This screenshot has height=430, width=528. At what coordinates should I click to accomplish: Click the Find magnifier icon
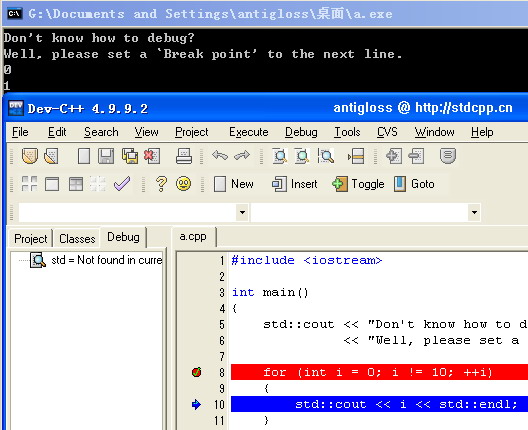point(280,156)
